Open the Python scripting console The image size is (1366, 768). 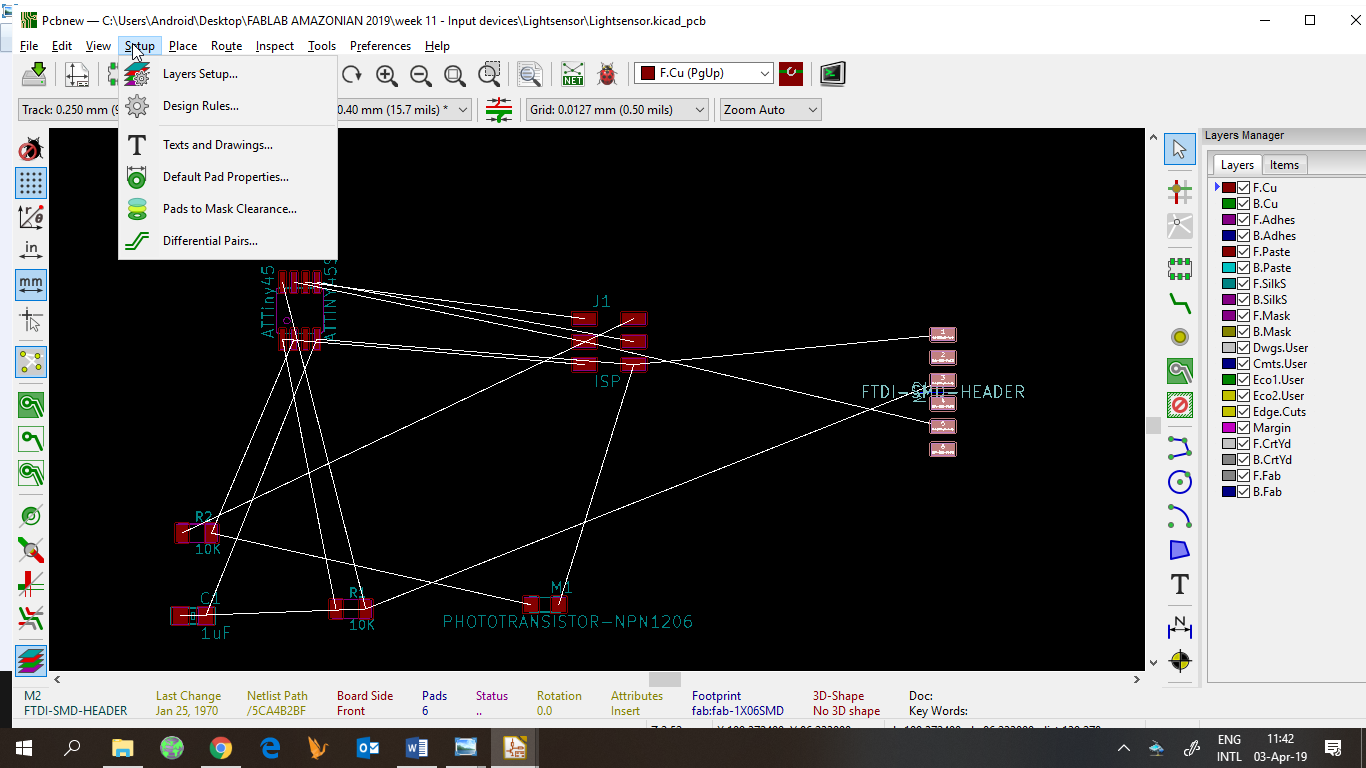coord(833,74)
